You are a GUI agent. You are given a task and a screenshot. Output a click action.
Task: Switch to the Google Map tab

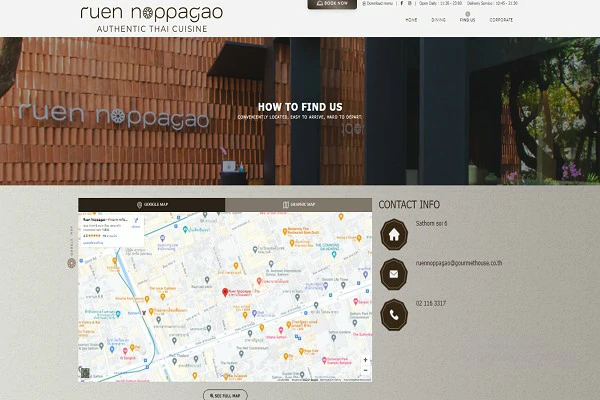tap(152, 205)
